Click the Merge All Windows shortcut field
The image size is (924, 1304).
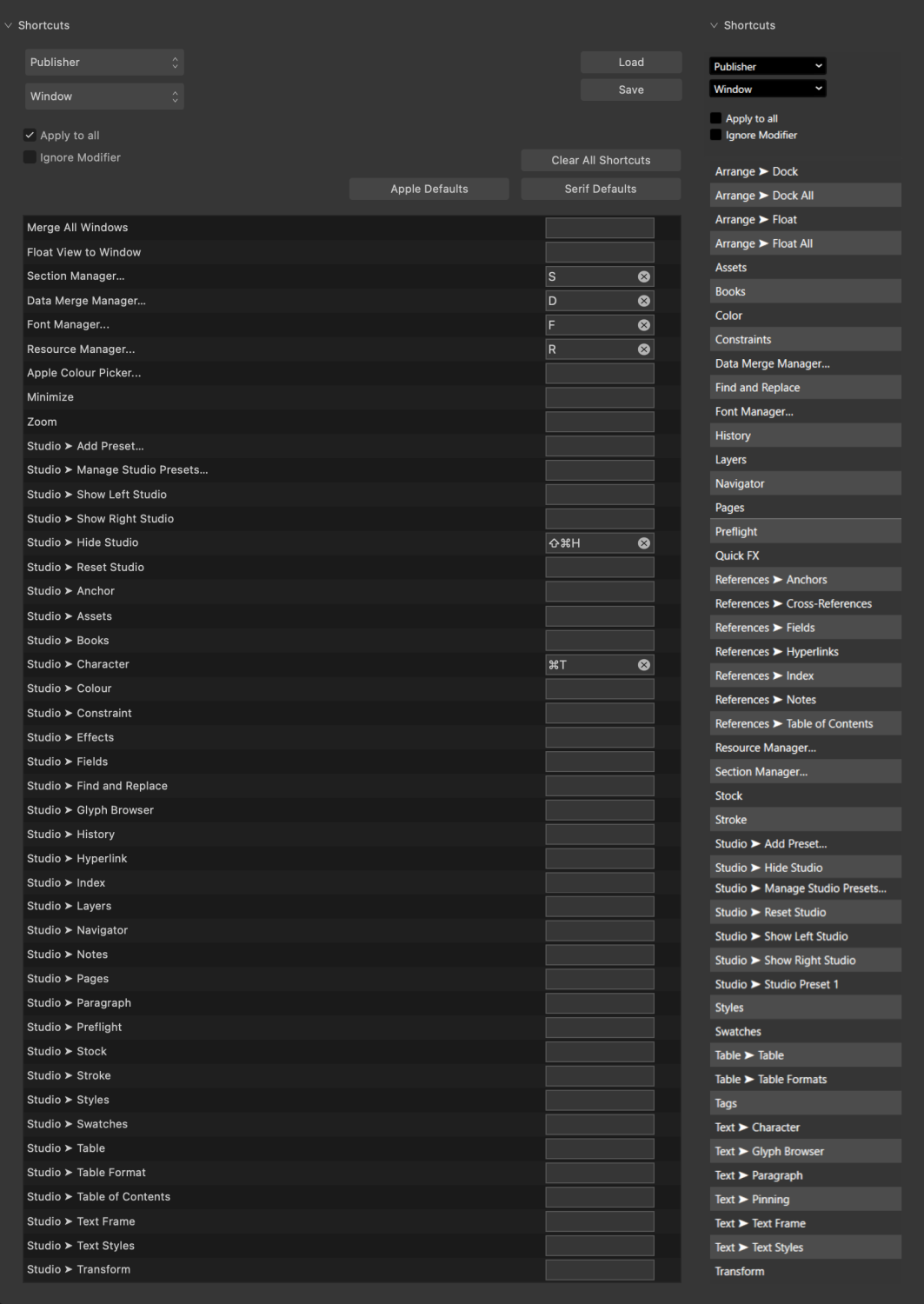[599, 227]
